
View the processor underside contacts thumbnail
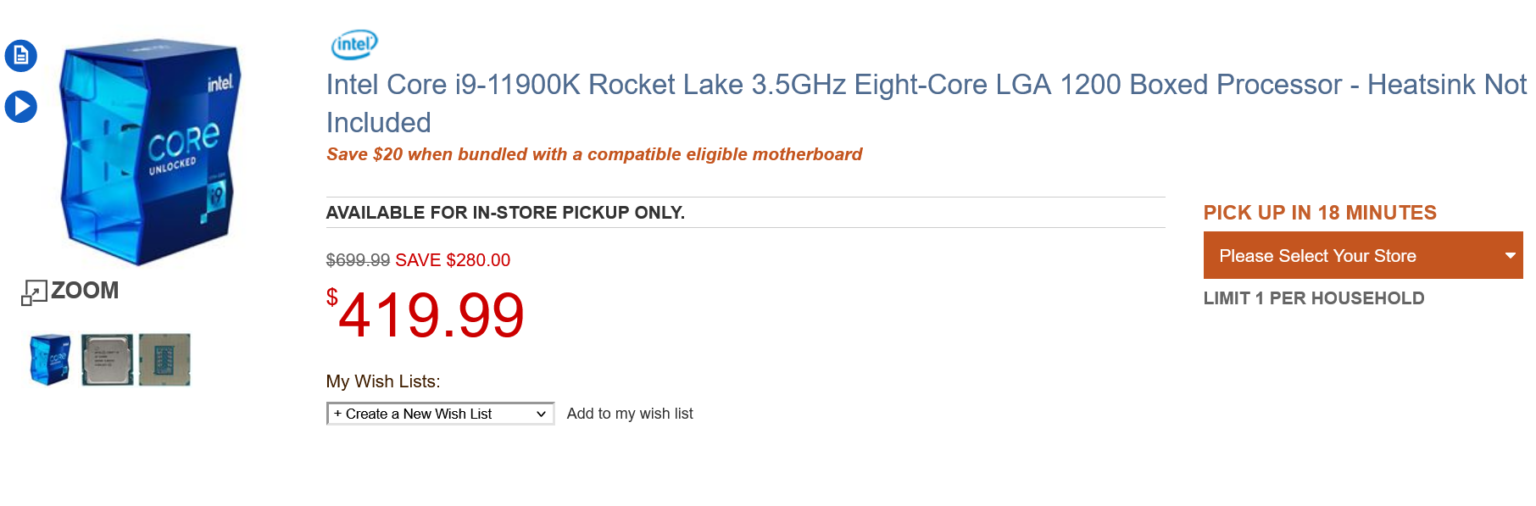pyautogui.click(x=164, y=360)
